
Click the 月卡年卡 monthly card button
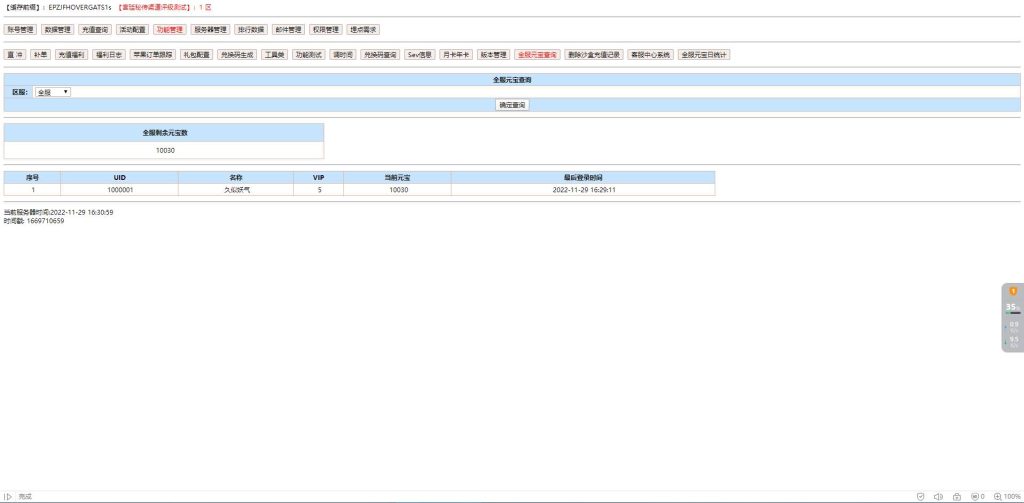[455, 55]
